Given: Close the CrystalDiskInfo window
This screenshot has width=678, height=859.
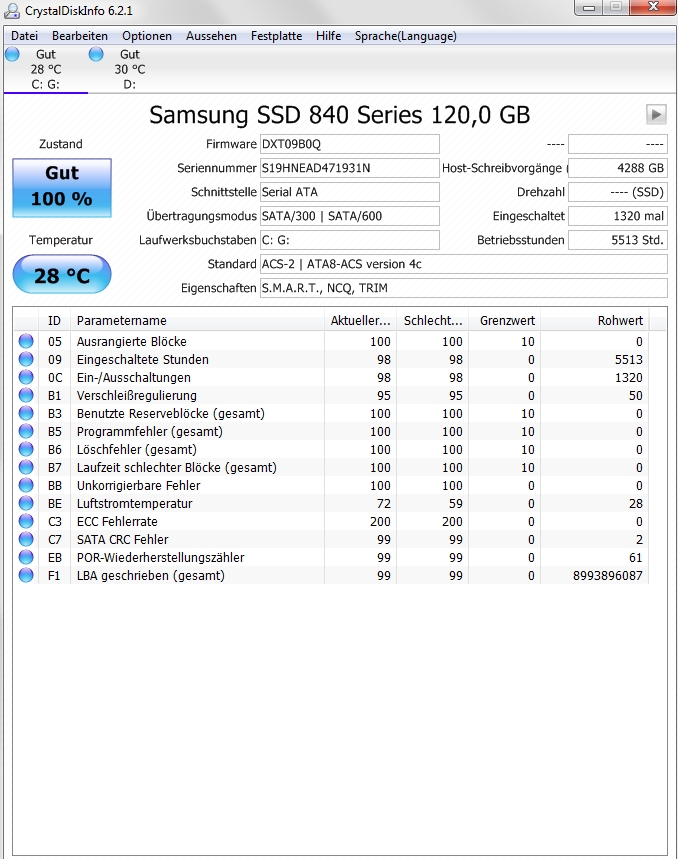Looking at the screenshot, I should pyautogui.click(x=653, y=7).
